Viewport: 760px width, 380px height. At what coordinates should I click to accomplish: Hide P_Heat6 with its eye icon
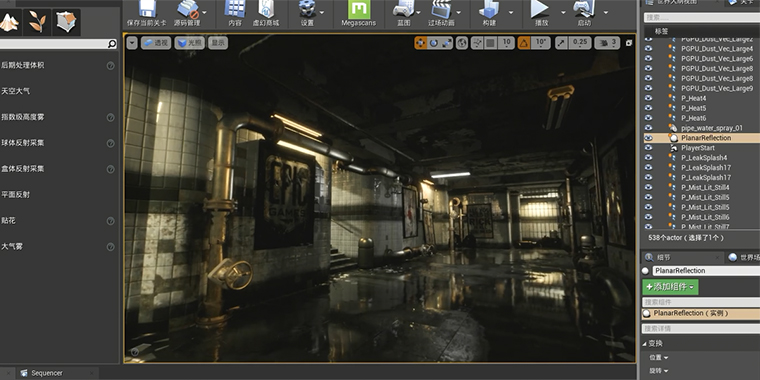pos(649,118)
